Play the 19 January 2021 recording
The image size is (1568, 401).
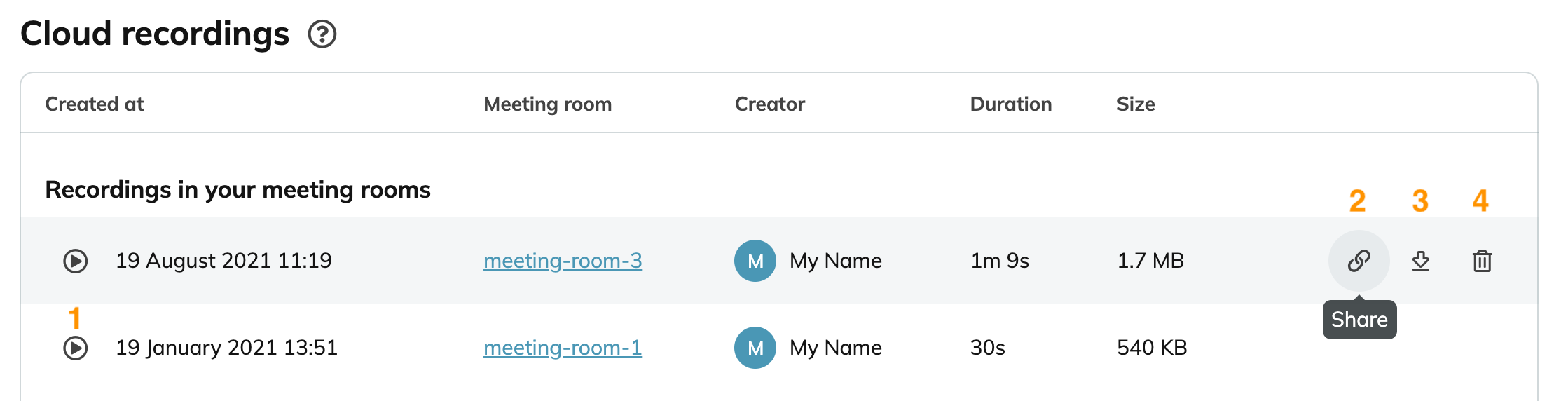point(75,348)
